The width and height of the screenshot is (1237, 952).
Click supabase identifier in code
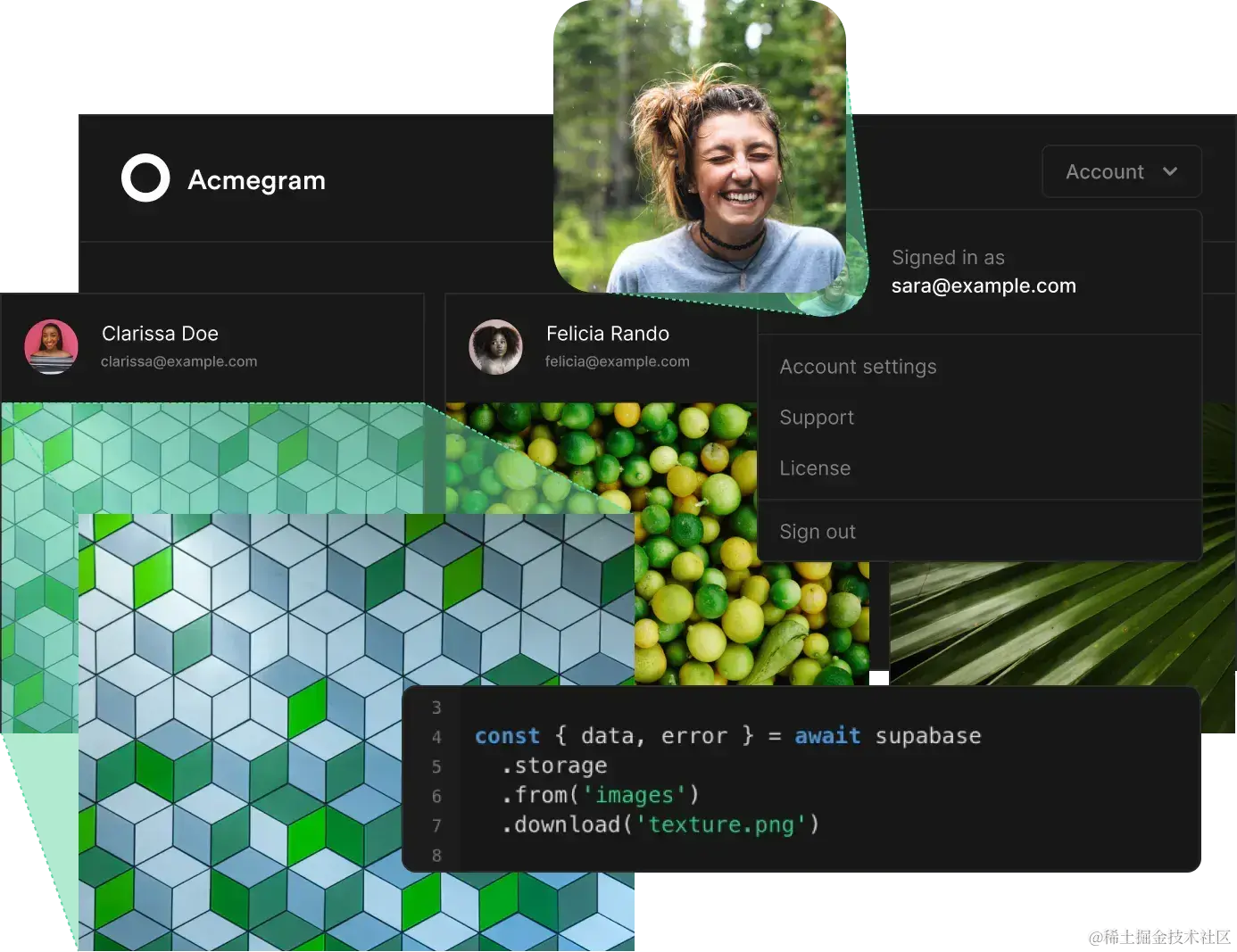(x=928, y=736)
